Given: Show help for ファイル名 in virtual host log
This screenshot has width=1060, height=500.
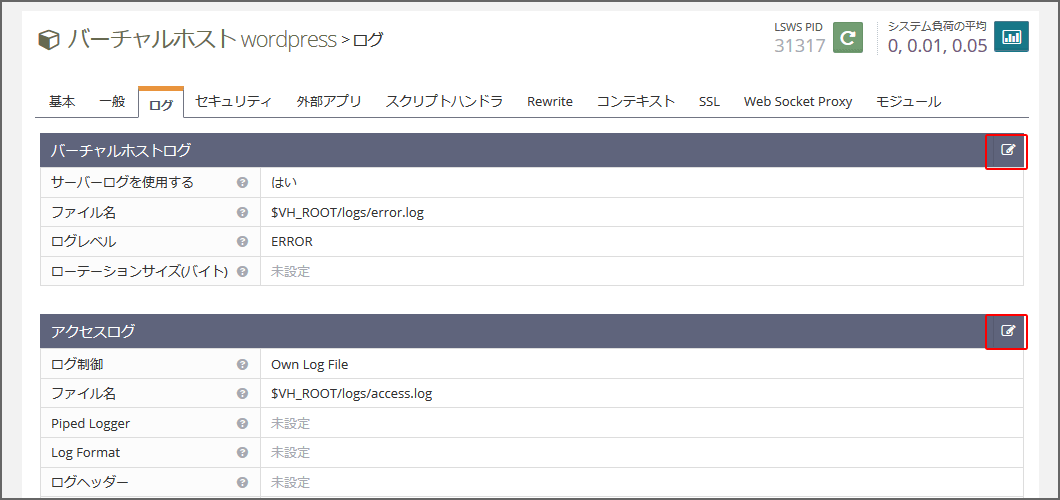Looking at the screenshot, I should click(x=241, y=212).
